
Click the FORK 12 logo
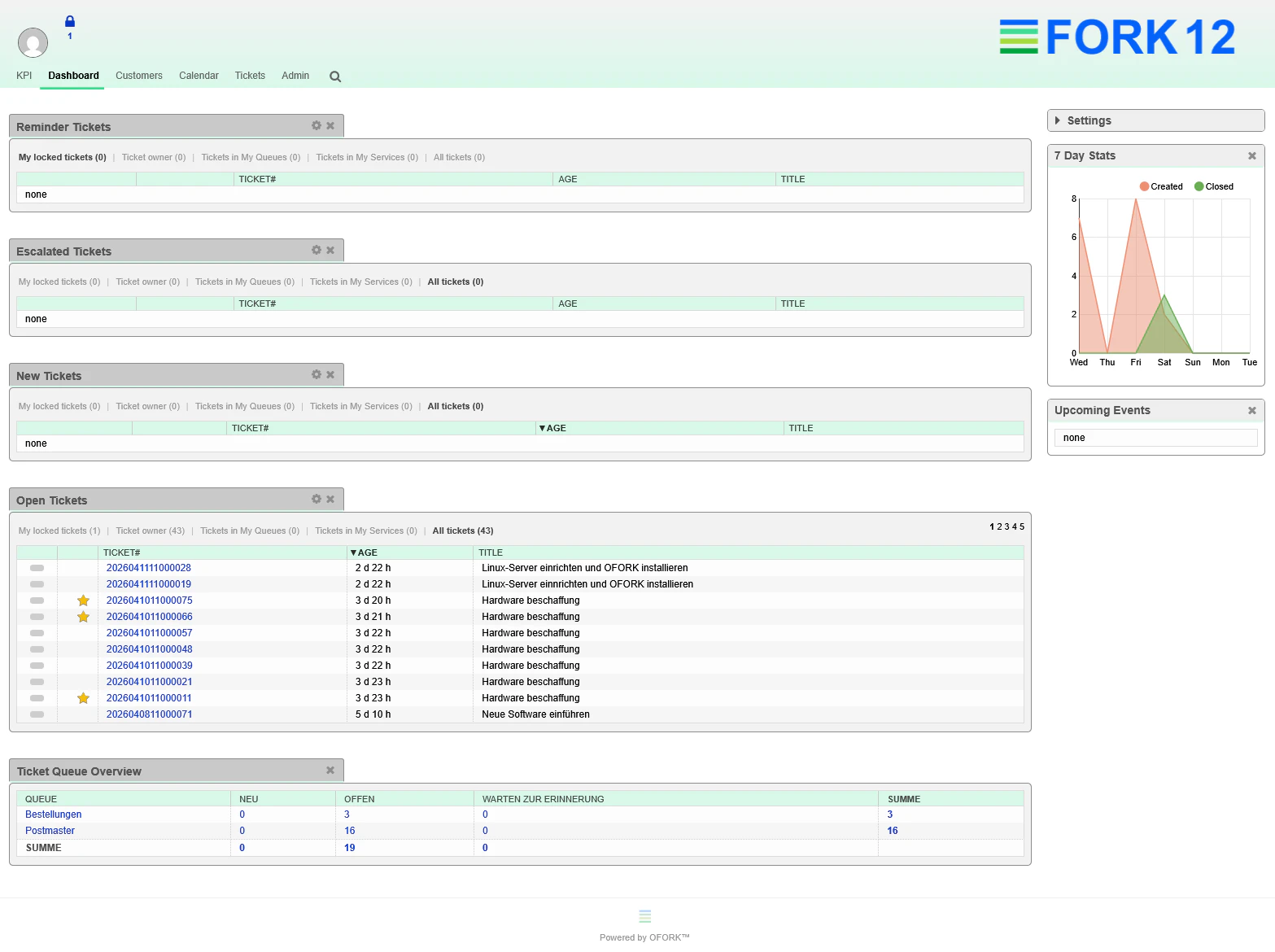(x=1117, y=37)
